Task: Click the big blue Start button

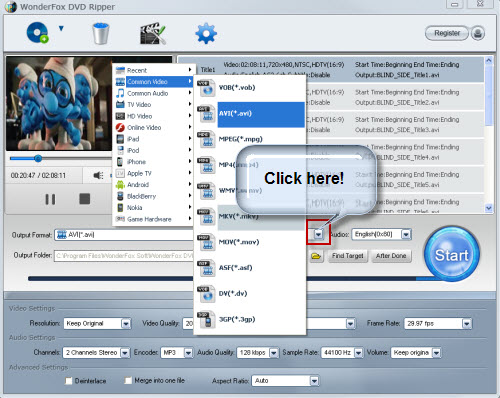Action: pyautogui.click(x=452, y=254)
